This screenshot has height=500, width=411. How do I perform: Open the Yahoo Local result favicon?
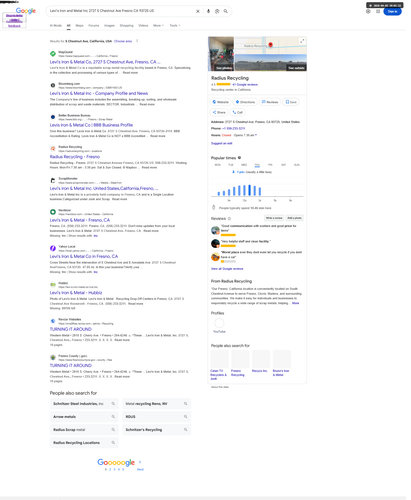pos(53,248)
